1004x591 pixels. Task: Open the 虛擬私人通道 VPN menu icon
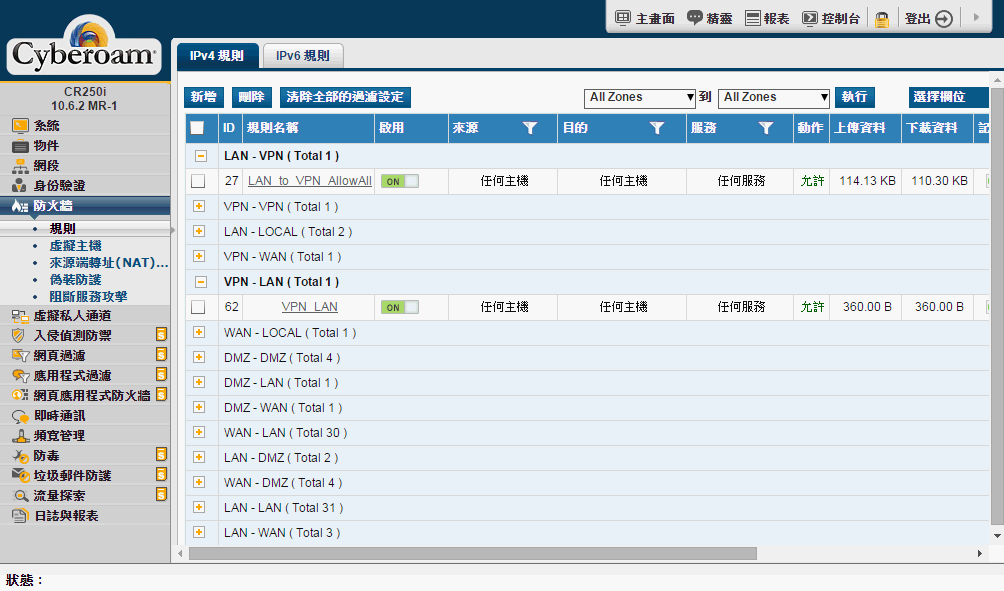(20, 316)
